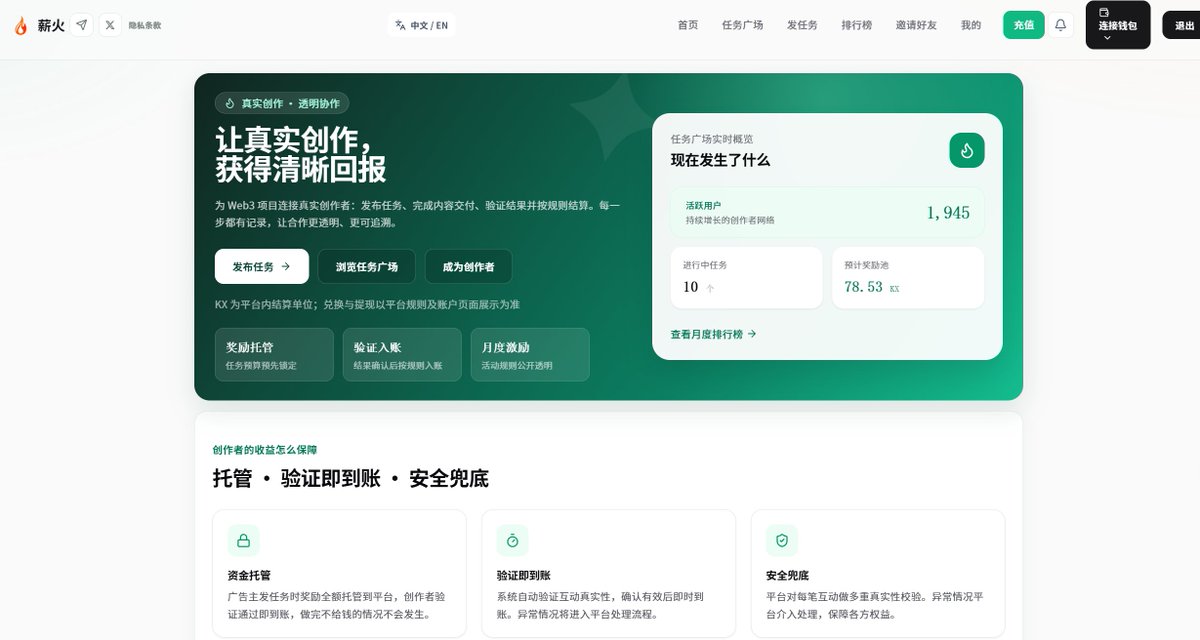The height and width of the screenshot is (640, 1200).
Task: Click the white 发布任务 button
Action: 262,266
